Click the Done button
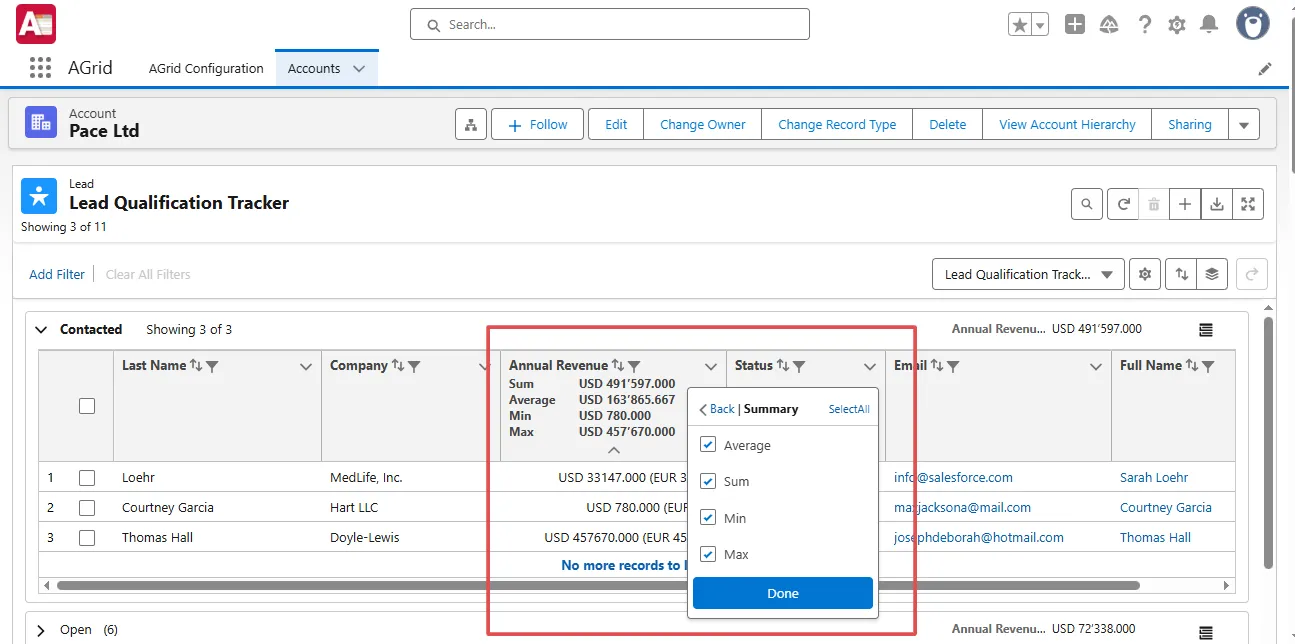 (x=783, y=593)
